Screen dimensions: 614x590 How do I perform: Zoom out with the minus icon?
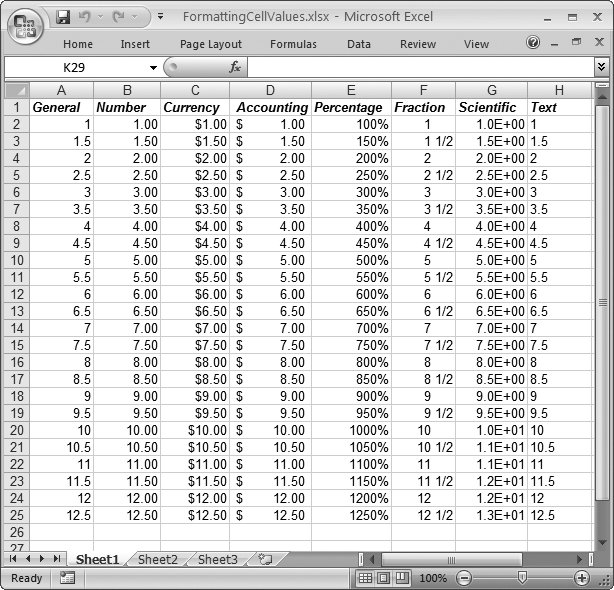coord(463,578)
